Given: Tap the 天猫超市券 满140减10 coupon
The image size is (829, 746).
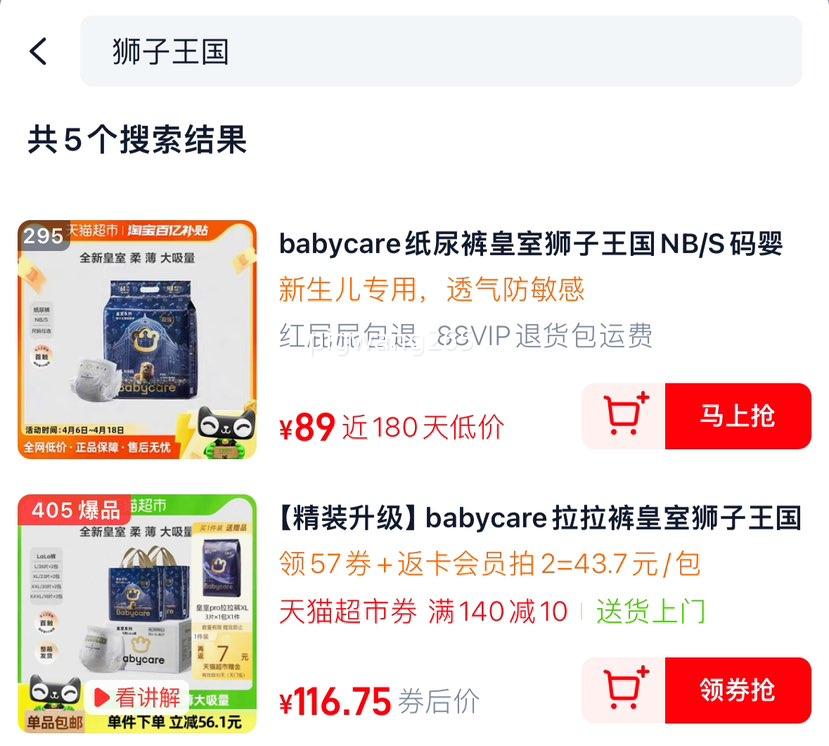Looking at the screenshot, I should [x=423, y=611].
